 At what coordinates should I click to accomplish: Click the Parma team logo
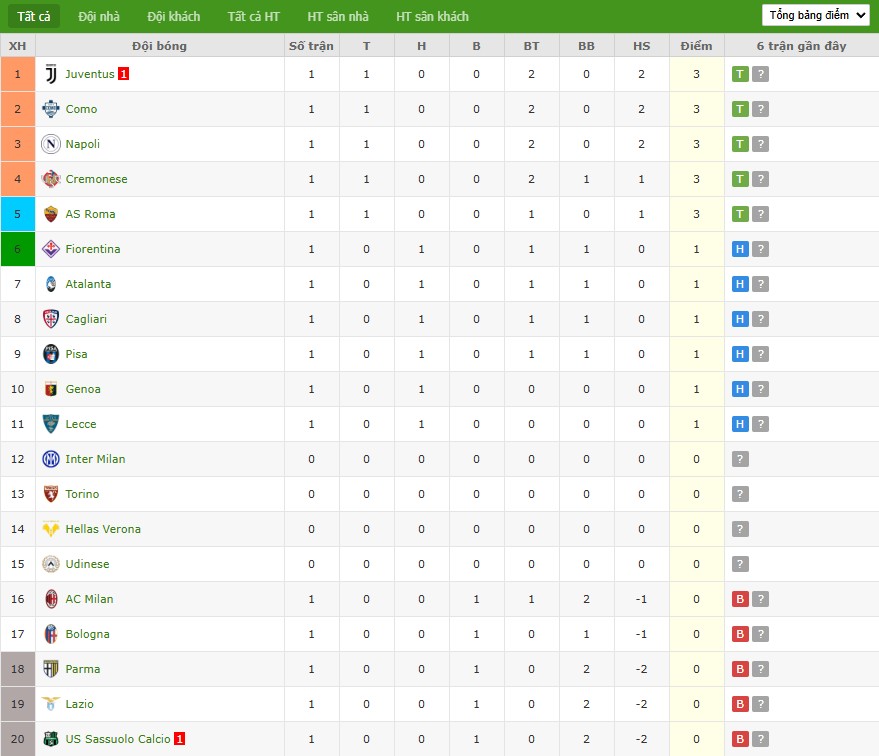pyautogui.click(x=51, y=669)
